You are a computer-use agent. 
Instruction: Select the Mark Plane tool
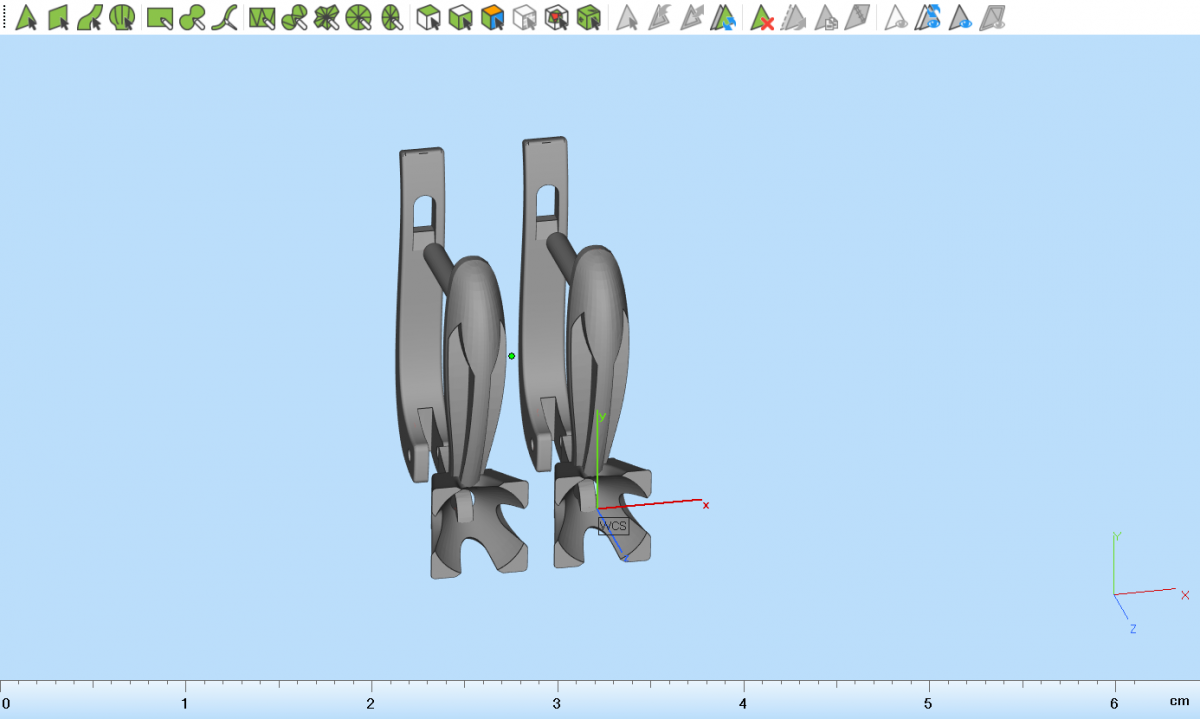(58, 17)
